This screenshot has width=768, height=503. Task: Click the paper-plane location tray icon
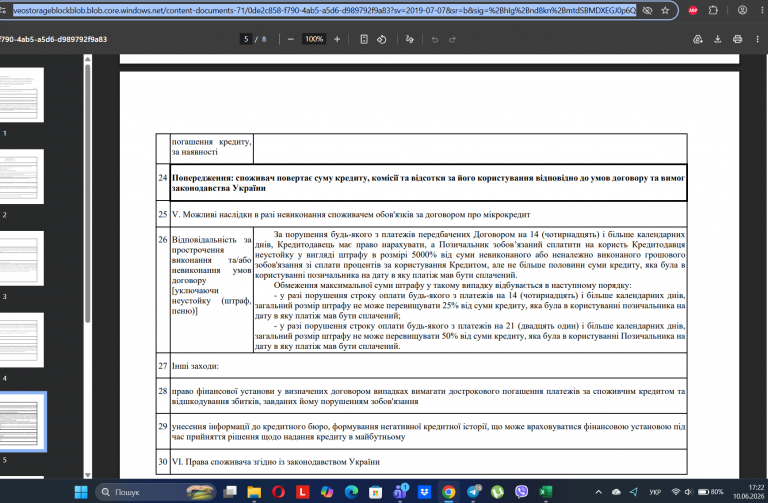(x=634, y=492)
